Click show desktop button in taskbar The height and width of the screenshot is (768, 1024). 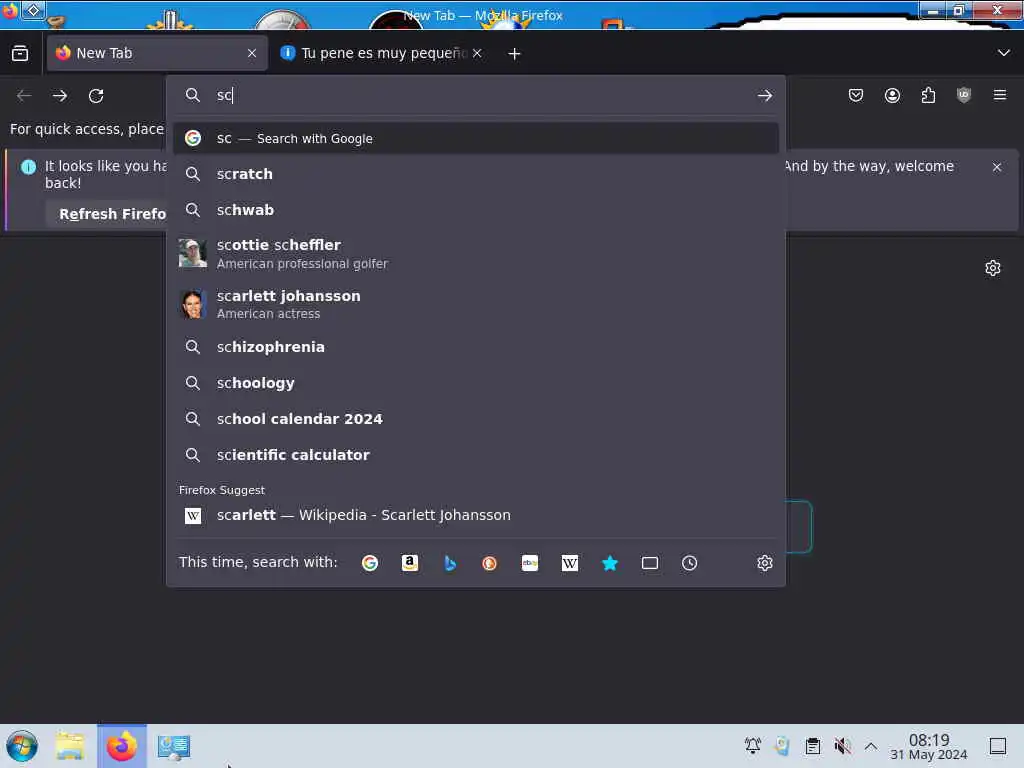(998, 746)
